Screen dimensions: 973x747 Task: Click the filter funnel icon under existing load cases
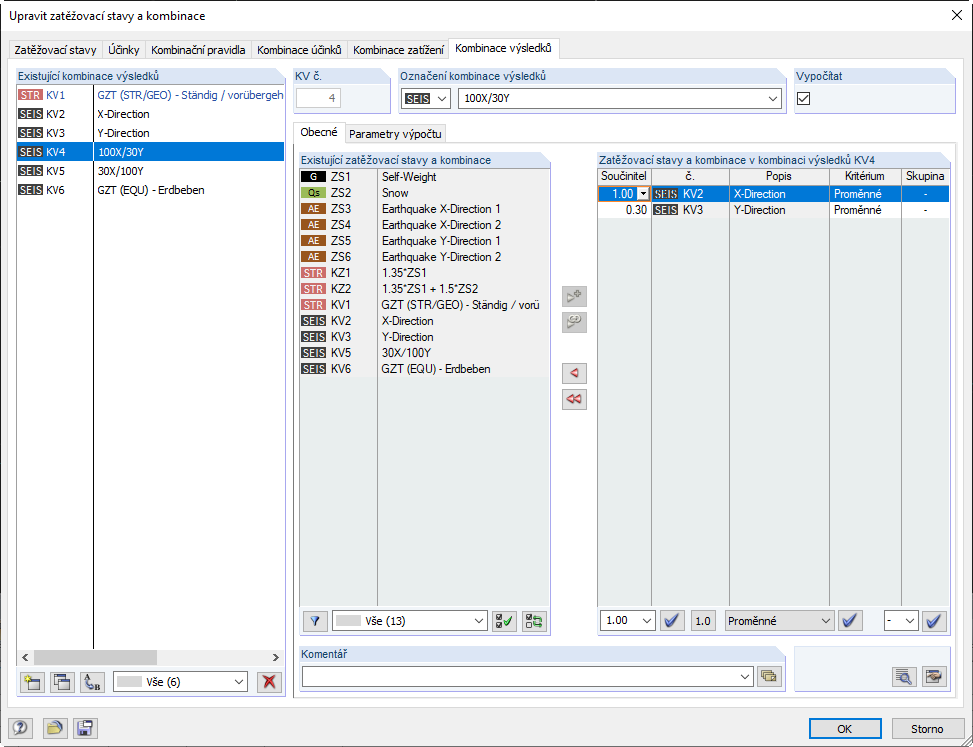(x=315, y=620)
